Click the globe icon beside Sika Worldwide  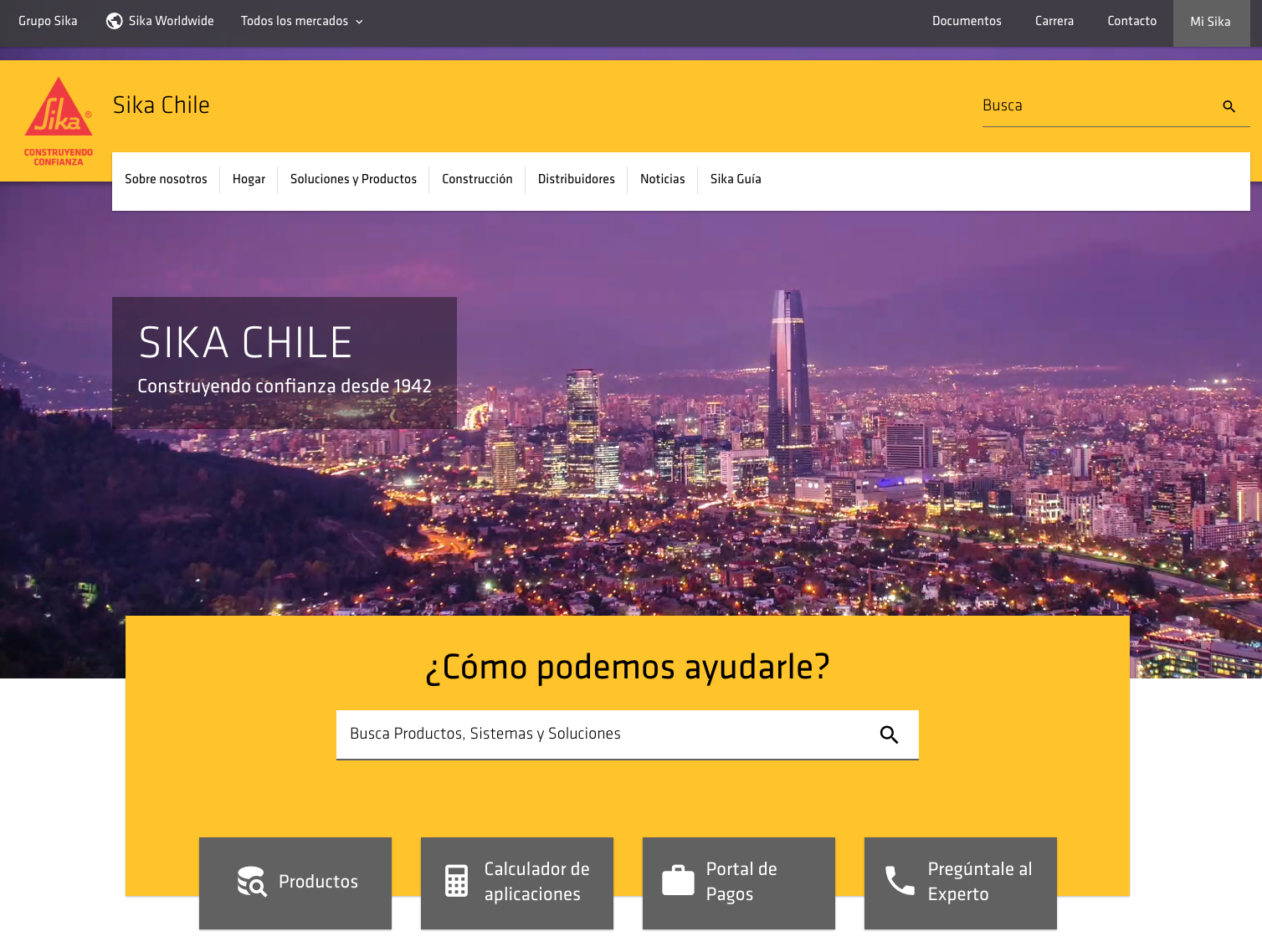tap(115, 21)
